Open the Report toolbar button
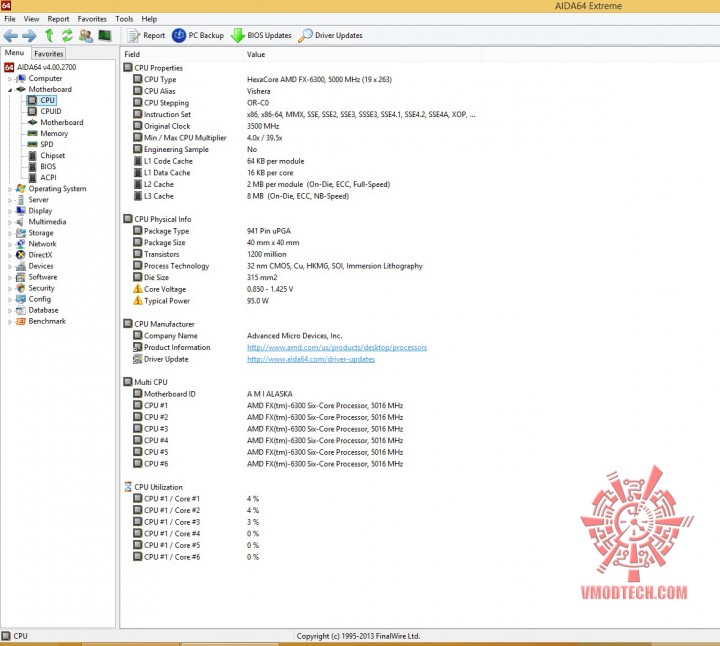Image resolution: width=720 pixels, height=646 pixels. (146, 35)
